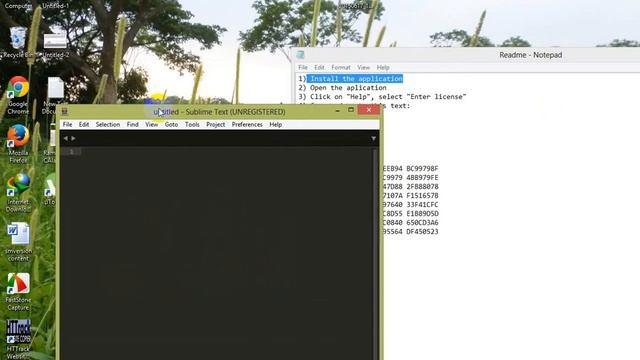Image resolution: width=640 pixels, height=360 pixels.
Task: Click license key text "DF450523" in Notepad
Action: click(422, 231)
